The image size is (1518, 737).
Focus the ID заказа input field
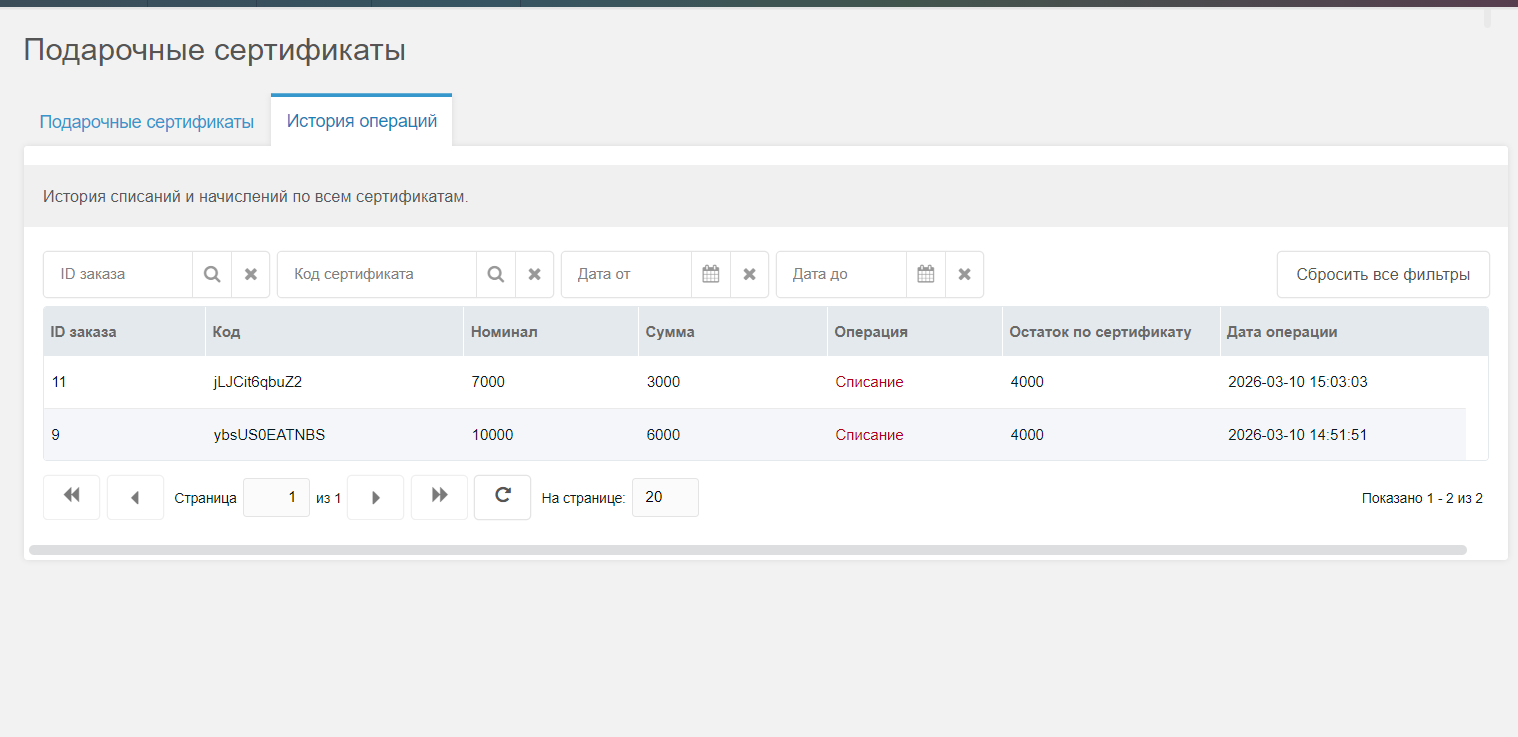[x=118, y=274]
